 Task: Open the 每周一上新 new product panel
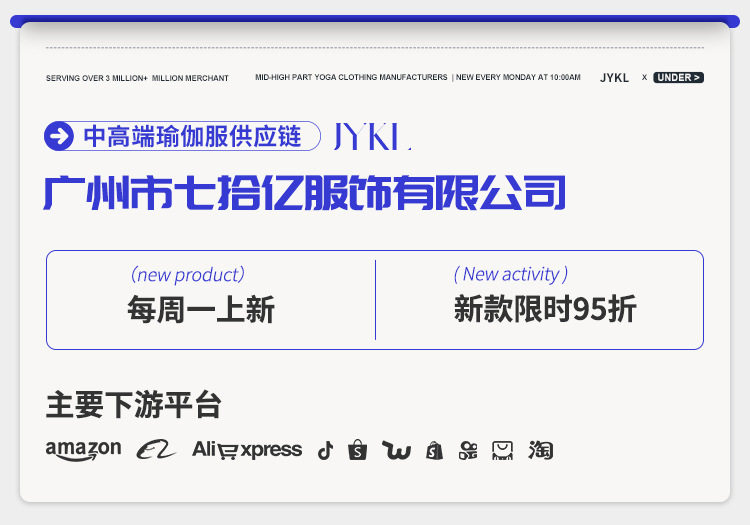(x=211, y=300)
